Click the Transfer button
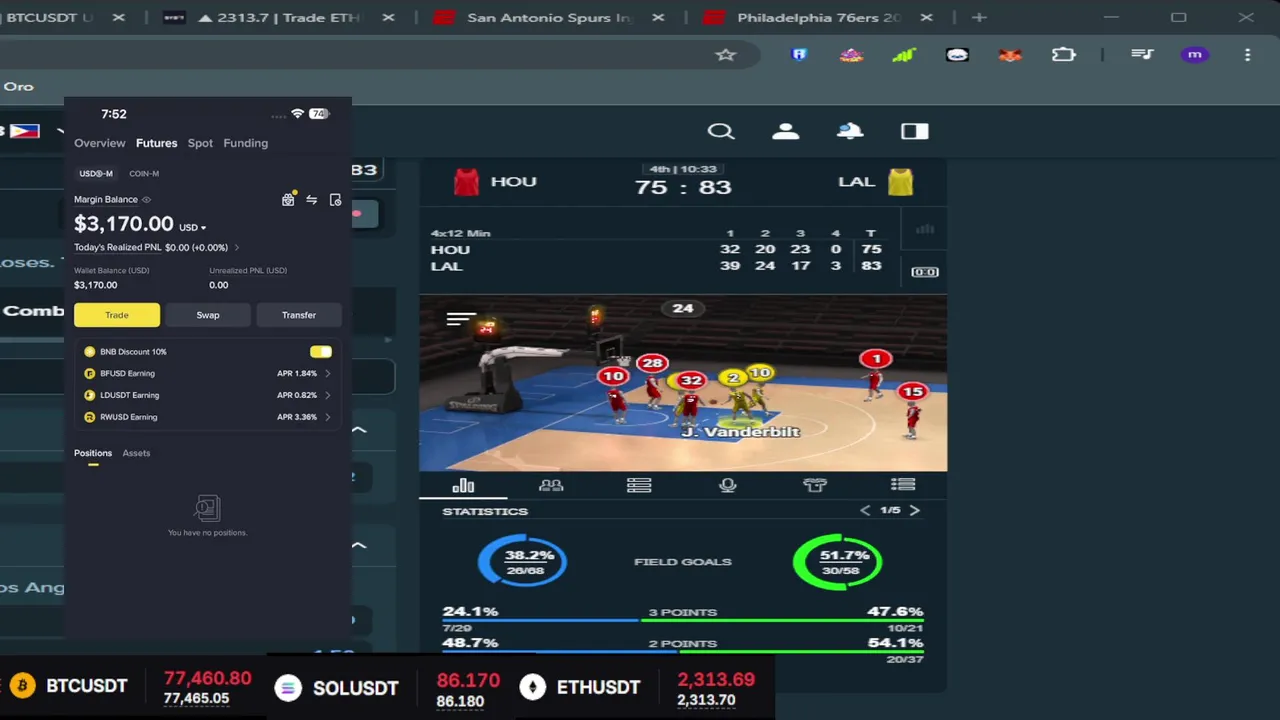The height and width of the screenshot is (720, 1280). [299, 315]
